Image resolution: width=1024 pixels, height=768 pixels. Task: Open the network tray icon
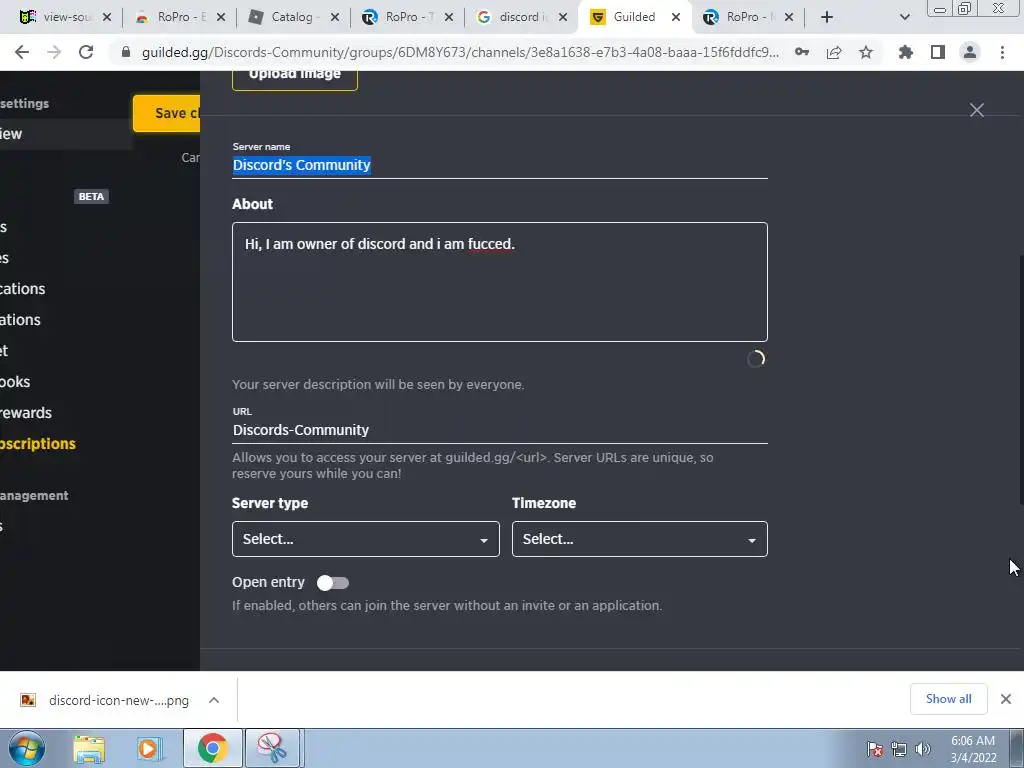[x=899, y=749]
